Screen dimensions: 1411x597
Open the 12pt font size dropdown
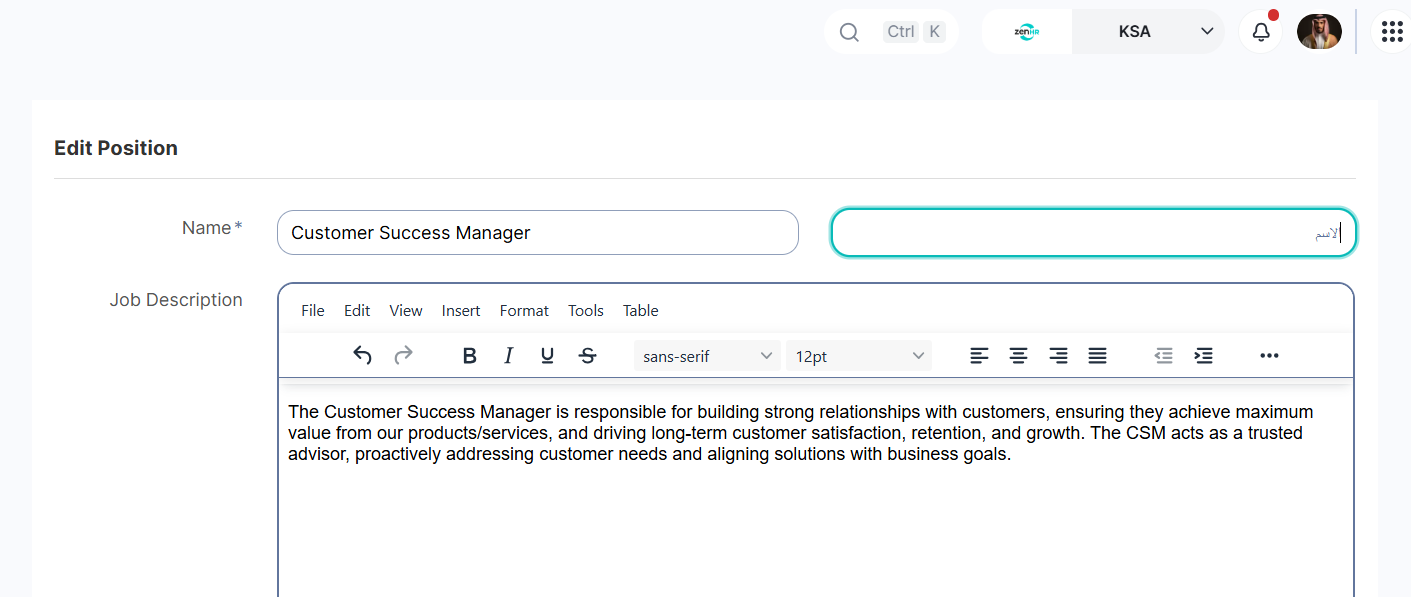click(x=859, y=356)
